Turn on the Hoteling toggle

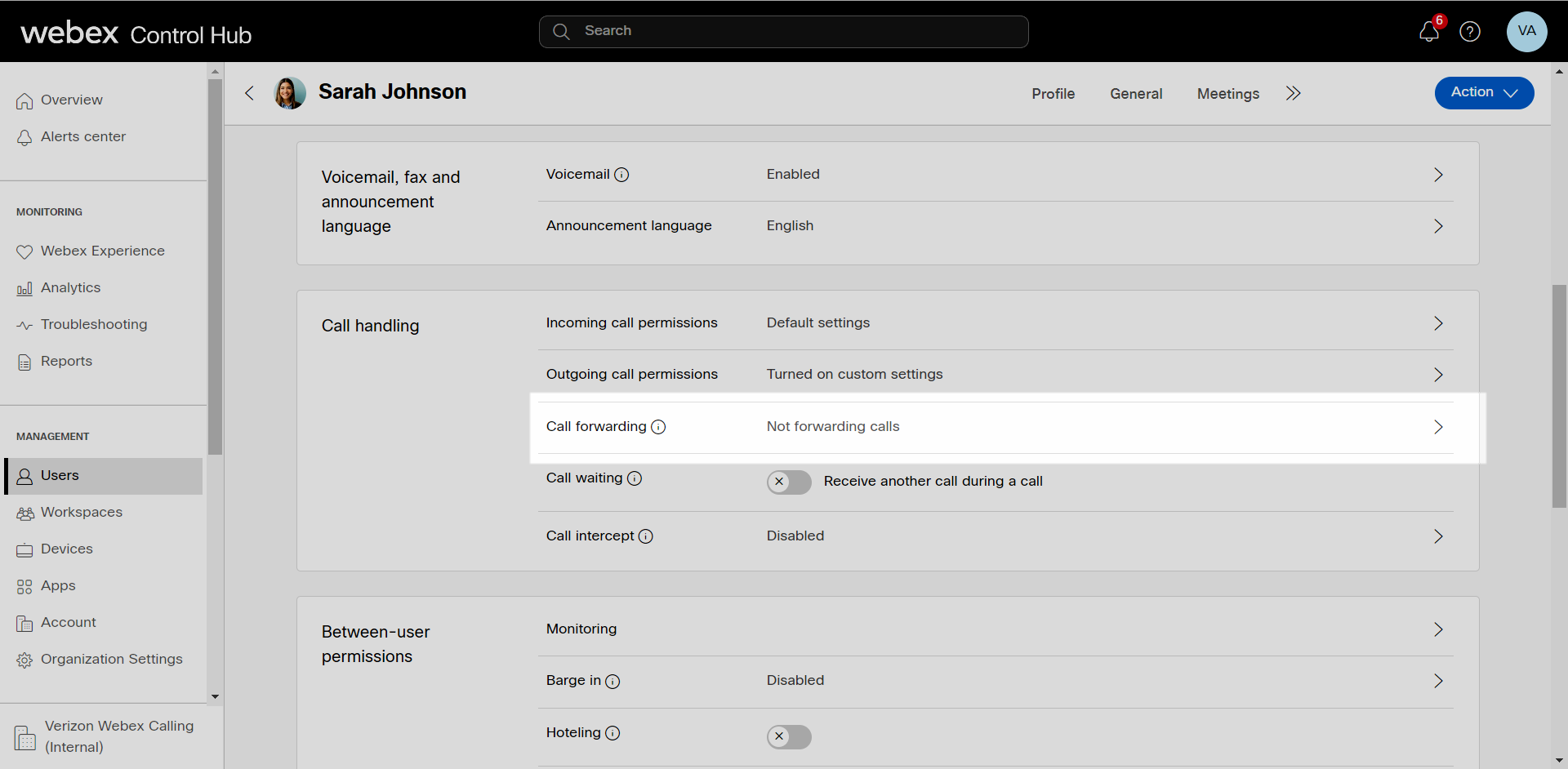click(x=789, y=736)
